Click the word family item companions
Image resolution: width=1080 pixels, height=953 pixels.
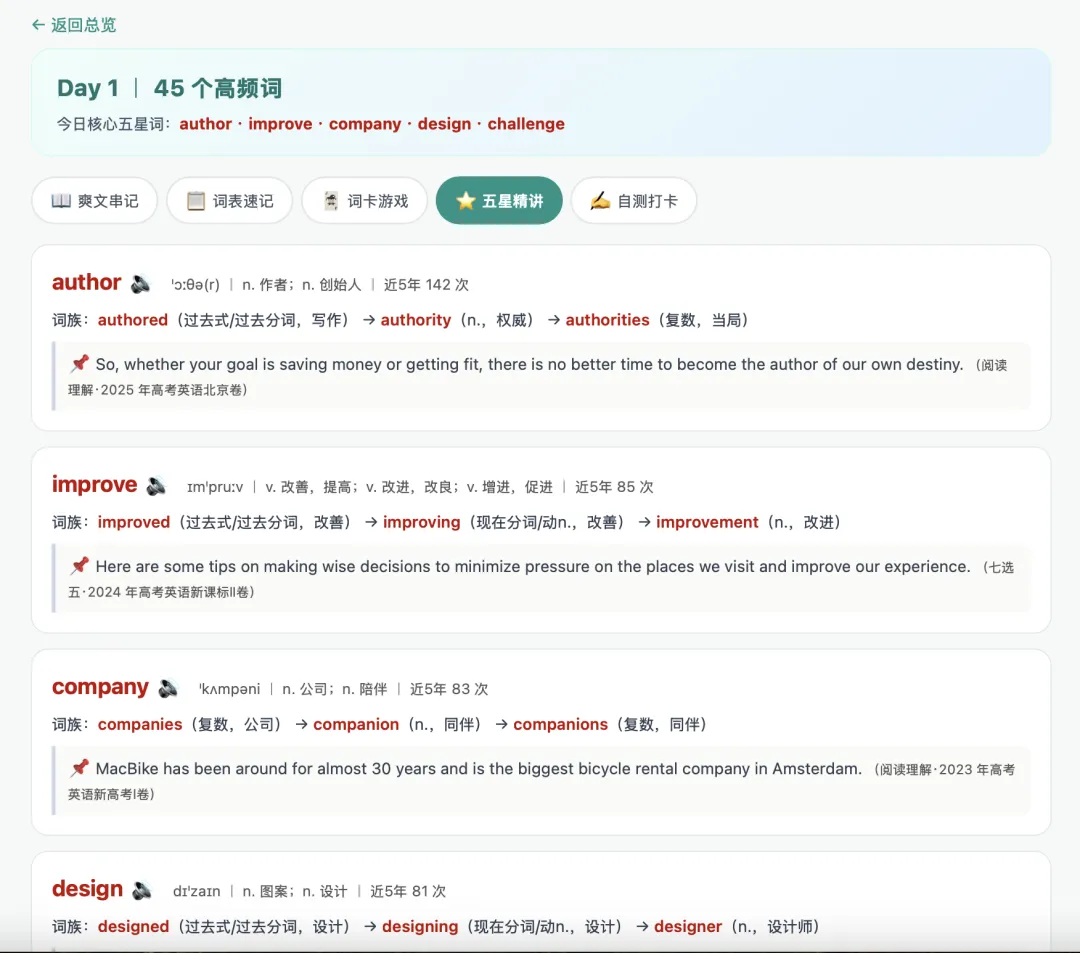(561, 724)
